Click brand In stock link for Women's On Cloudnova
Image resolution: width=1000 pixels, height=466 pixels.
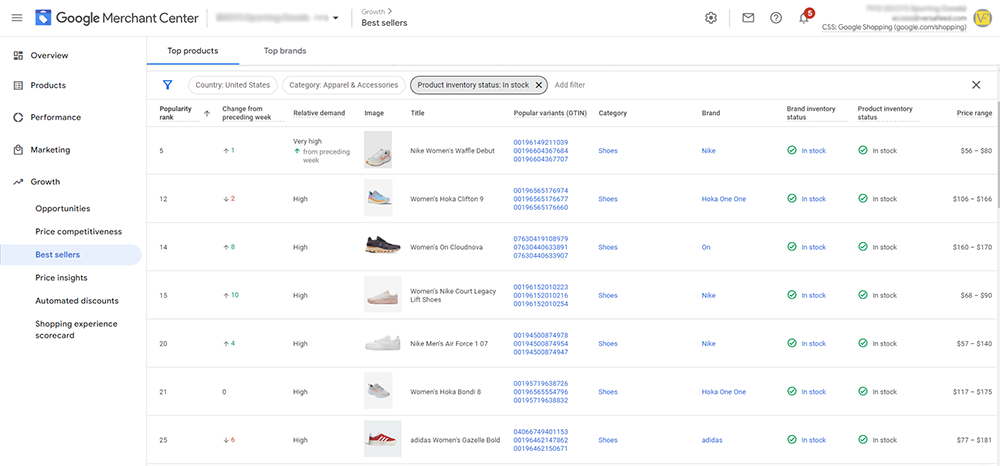click(814, 247)
